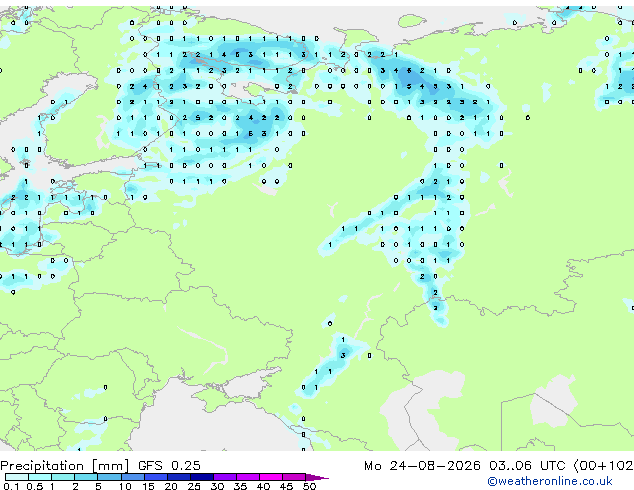Click the over-50 mm arrow tip of legend

coord(317,478)
